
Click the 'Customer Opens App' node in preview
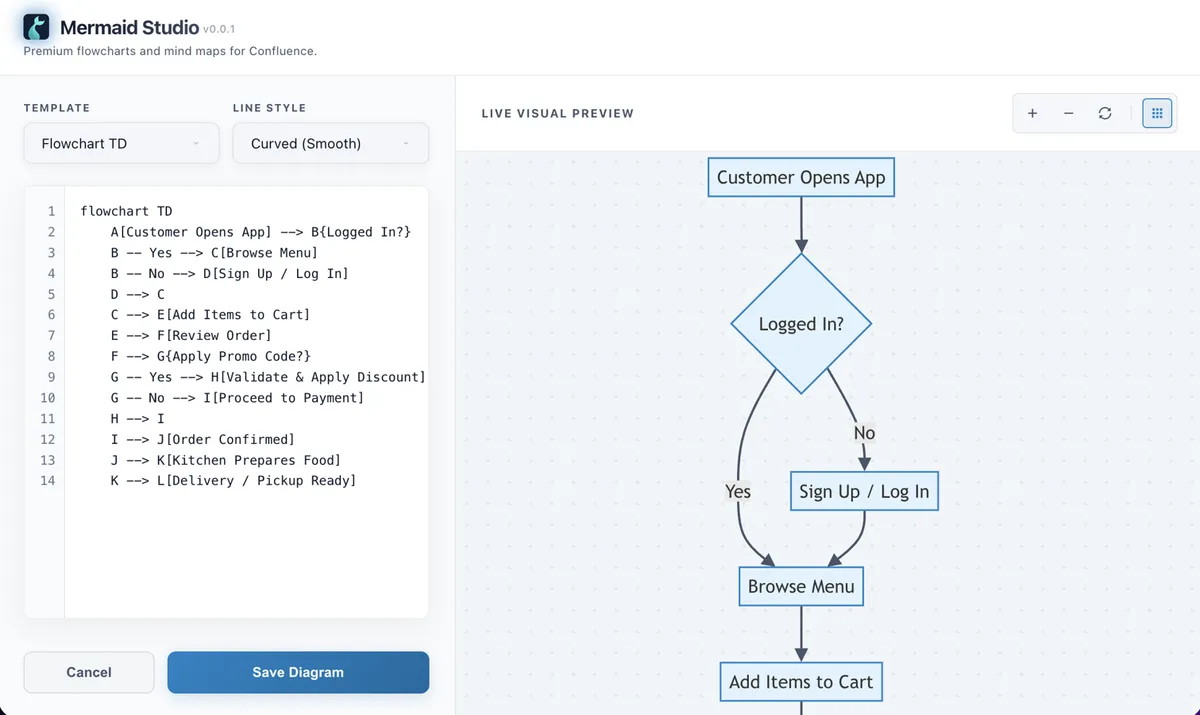801,178
